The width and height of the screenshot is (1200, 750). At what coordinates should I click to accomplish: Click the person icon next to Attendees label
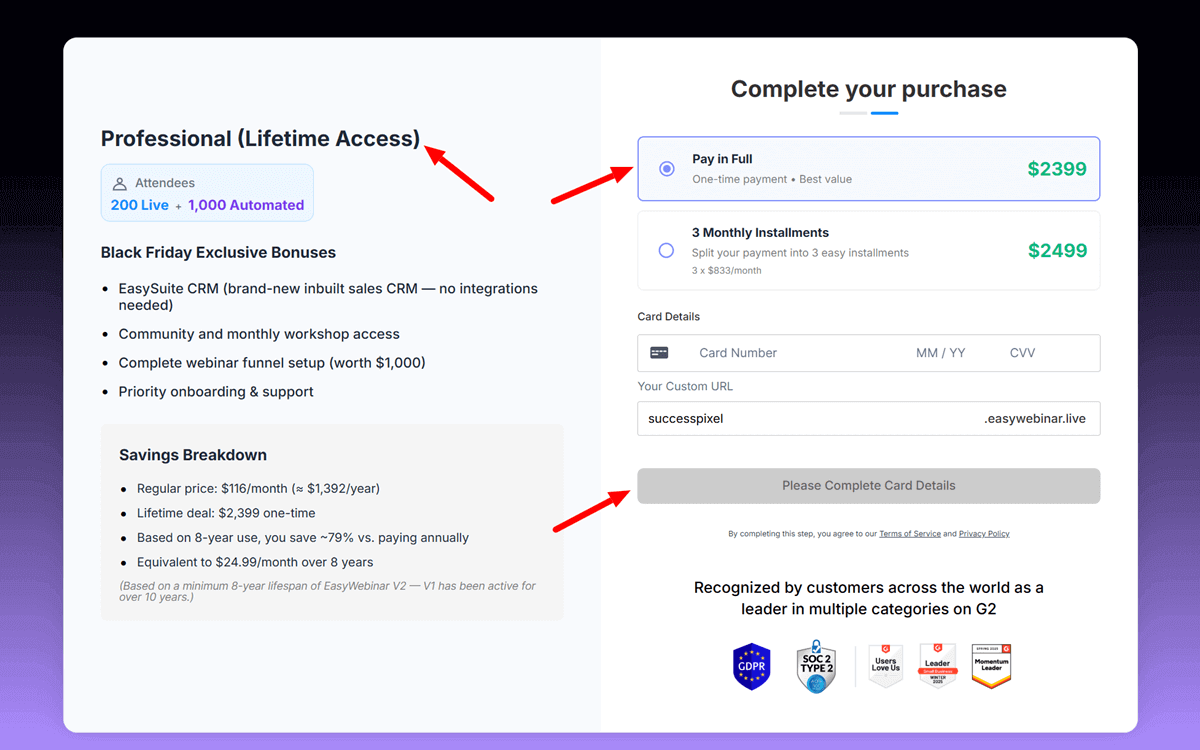[118, 182]
